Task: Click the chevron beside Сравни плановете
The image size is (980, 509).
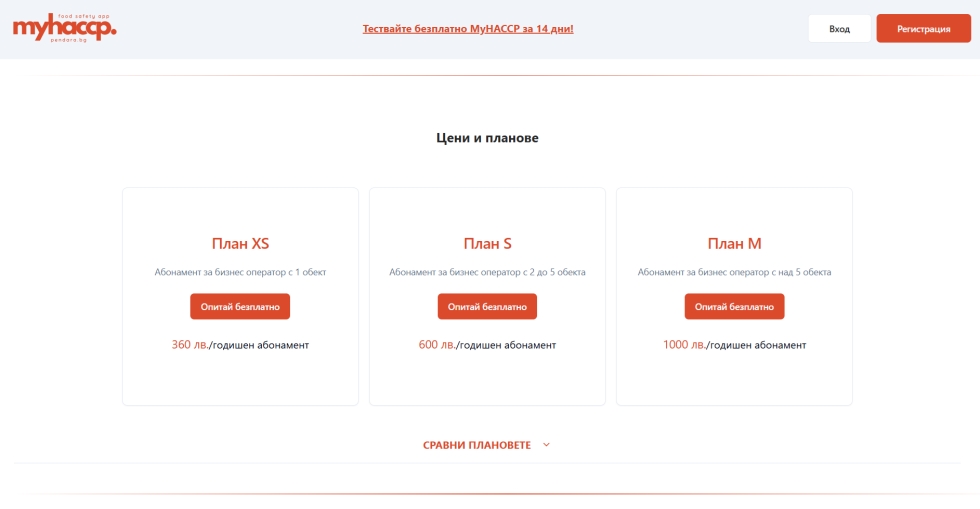Action: click(546, 445)
